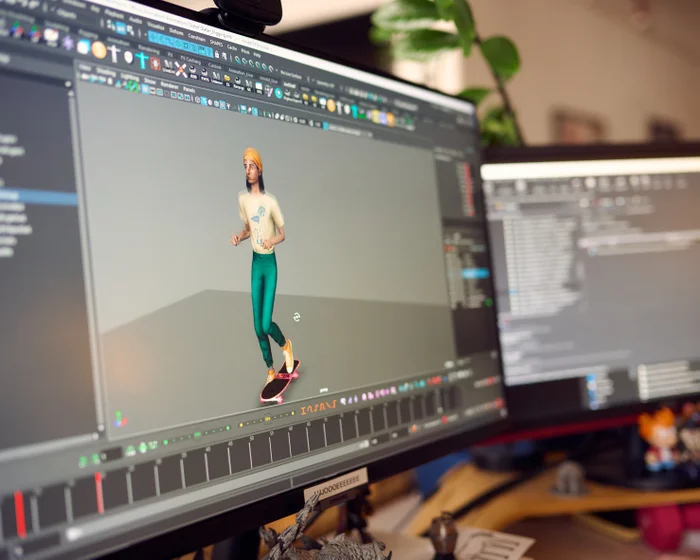Open the SHAPES menu
The width and height of the screenshot is (700, 560).
pyautogui.click(x=216, y=42)
